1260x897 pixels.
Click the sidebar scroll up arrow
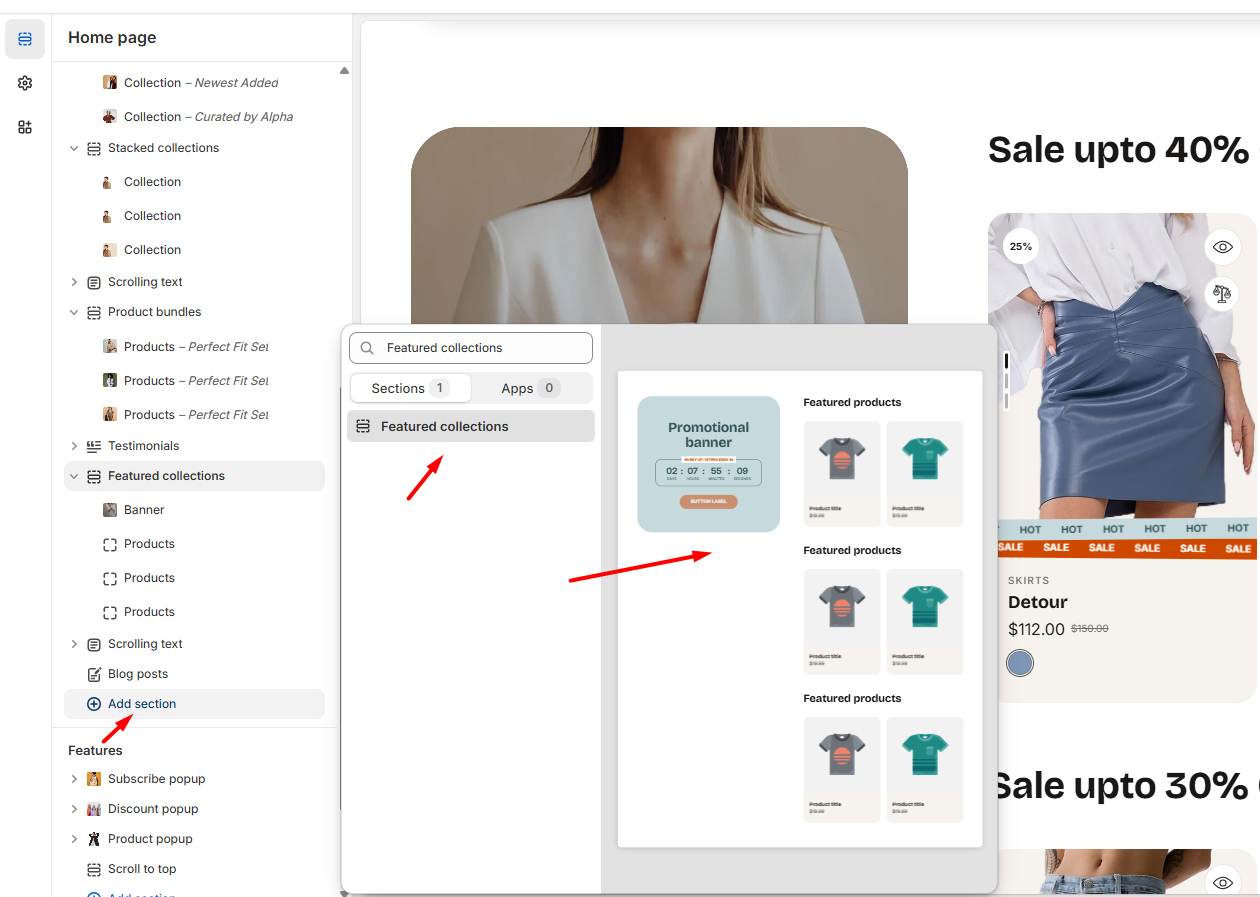[x=344, y=71]
